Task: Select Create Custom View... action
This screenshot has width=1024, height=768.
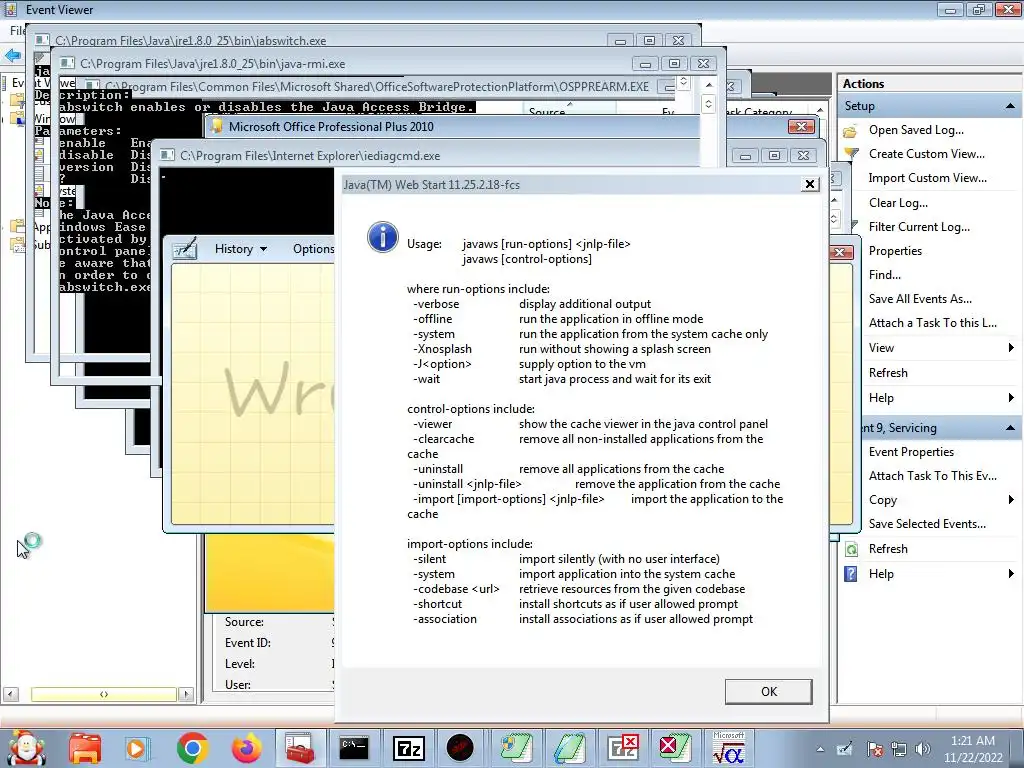Action: [x=927, y=154]
